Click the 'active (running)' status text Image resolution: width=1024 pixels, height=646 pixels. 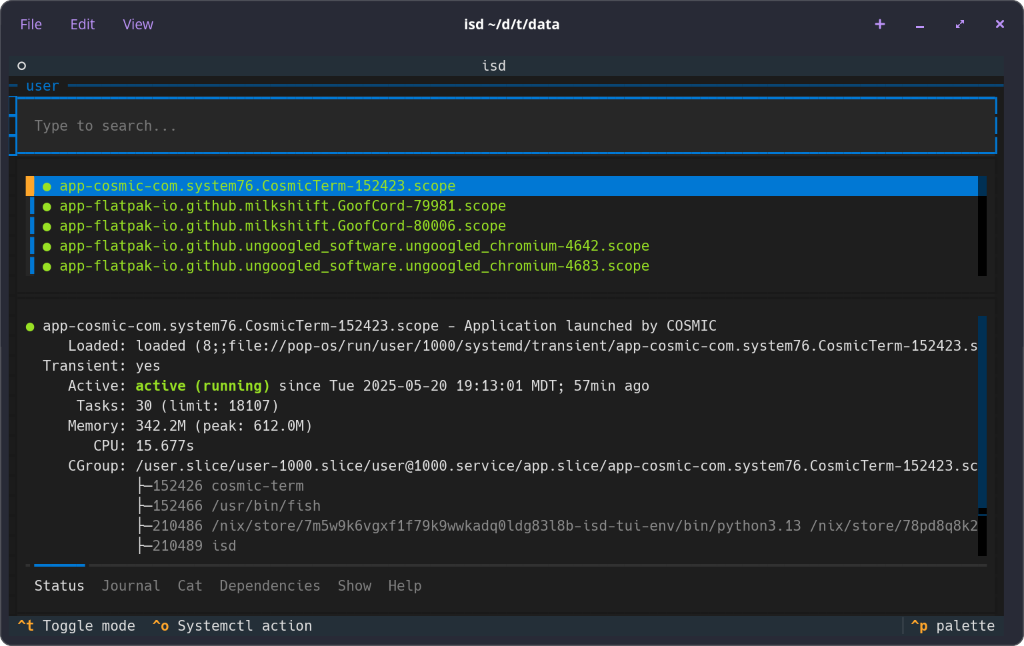click(202, 386)
